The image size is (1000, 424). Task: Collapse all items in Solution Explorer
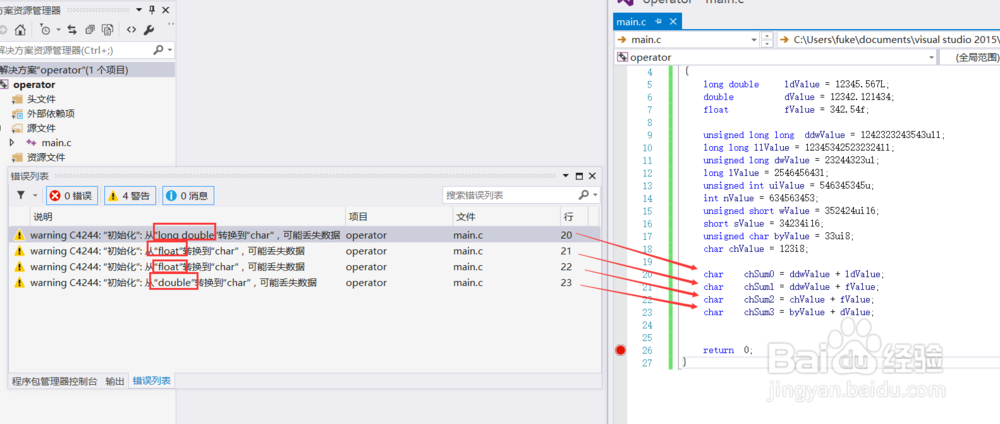(90, 30)
